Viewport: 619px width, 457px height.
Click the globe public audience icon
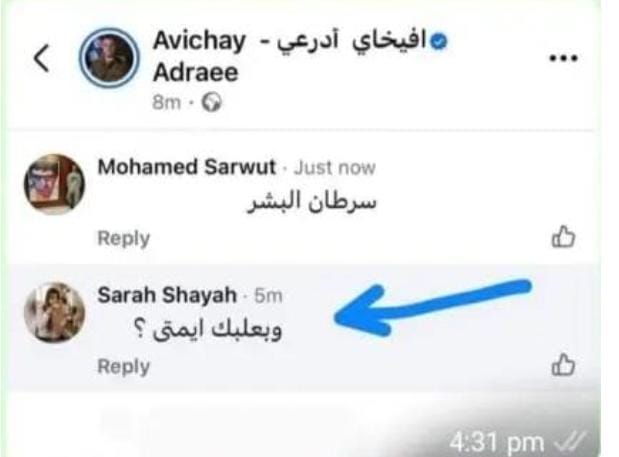tap(212, 103)
